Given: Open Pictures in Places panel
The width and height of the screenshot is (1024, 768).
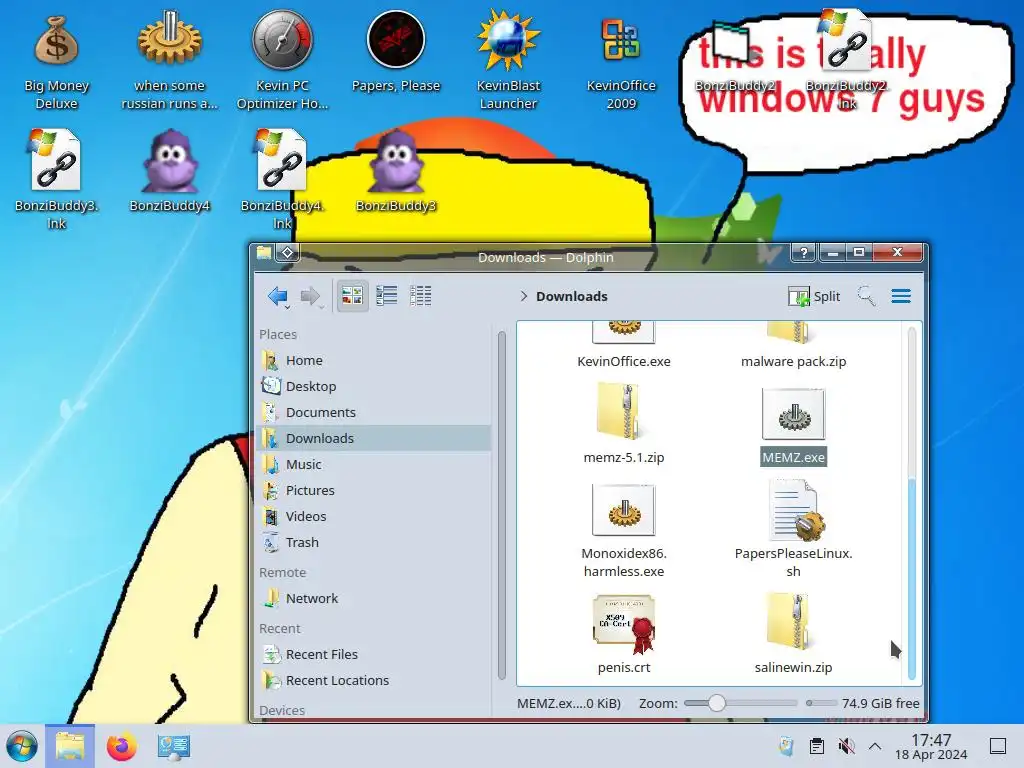Looking at the screenshot, I should pos(374,490).
